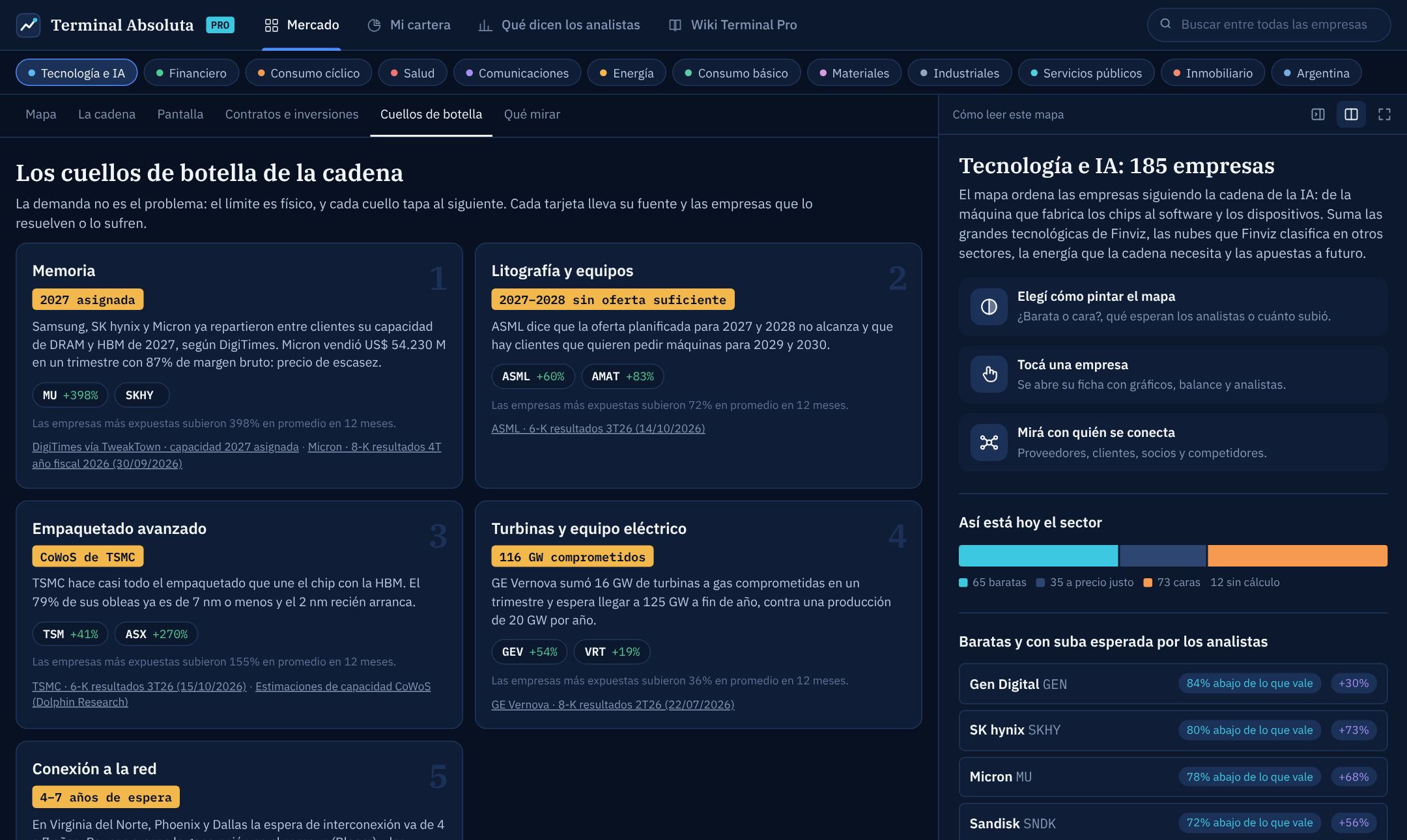Open DigiTimes vía TweakTown source link
The image size is (1407, 840).
[165, 447]
